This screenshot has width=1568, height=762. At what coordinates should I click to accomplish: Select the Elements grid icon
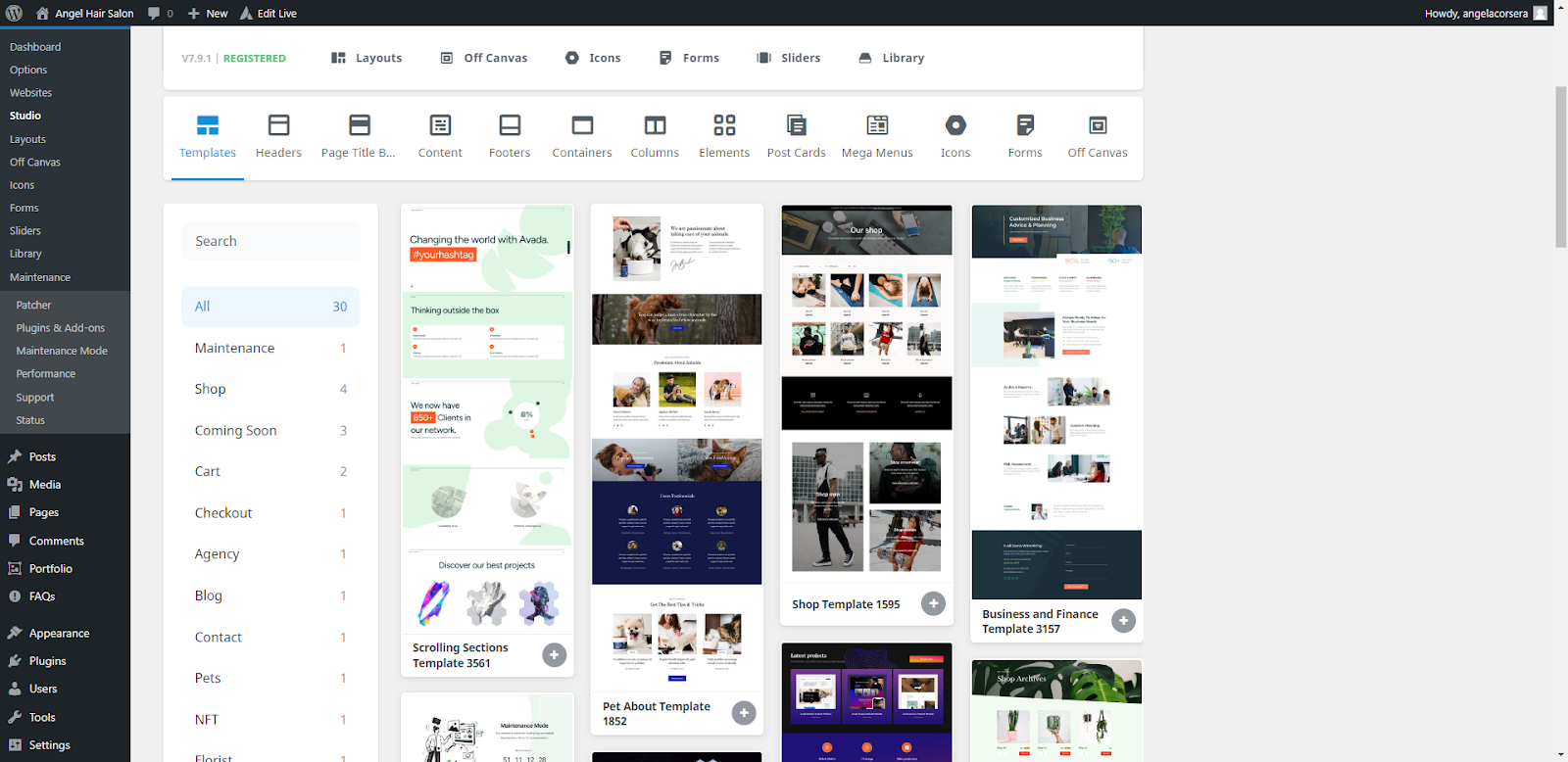click(x=724, y=125)
